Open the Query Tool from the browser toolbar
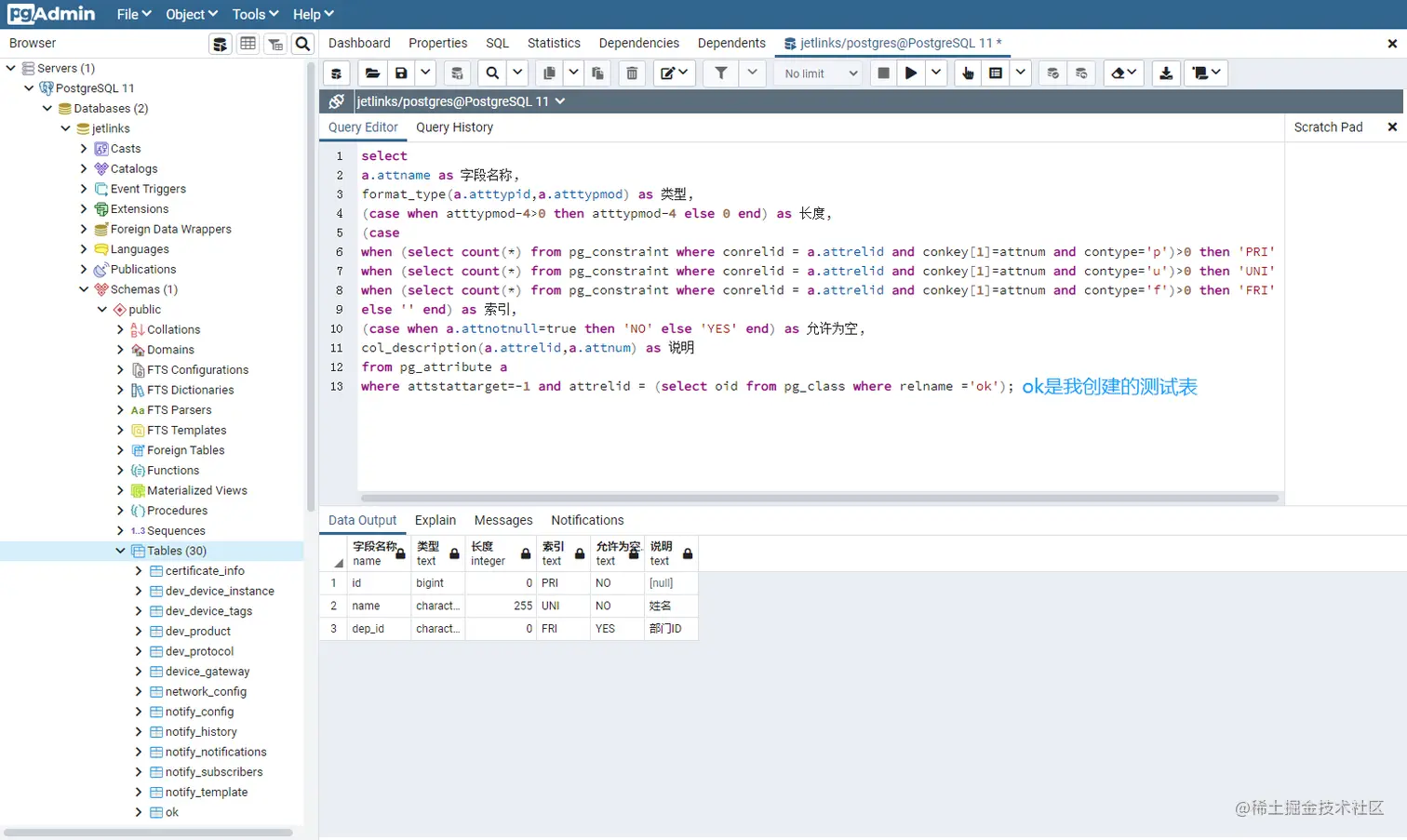This screenshot has height=840, width=1407. (x=220, y=43)
